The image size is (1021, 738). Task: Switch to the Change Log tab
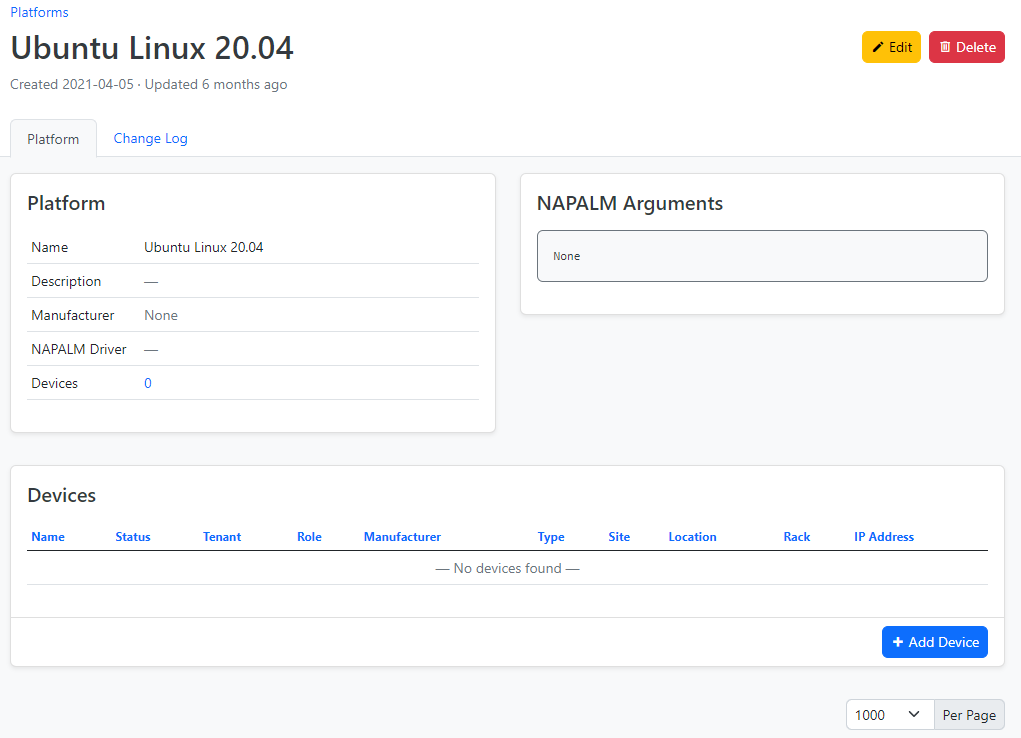(150, 138)
